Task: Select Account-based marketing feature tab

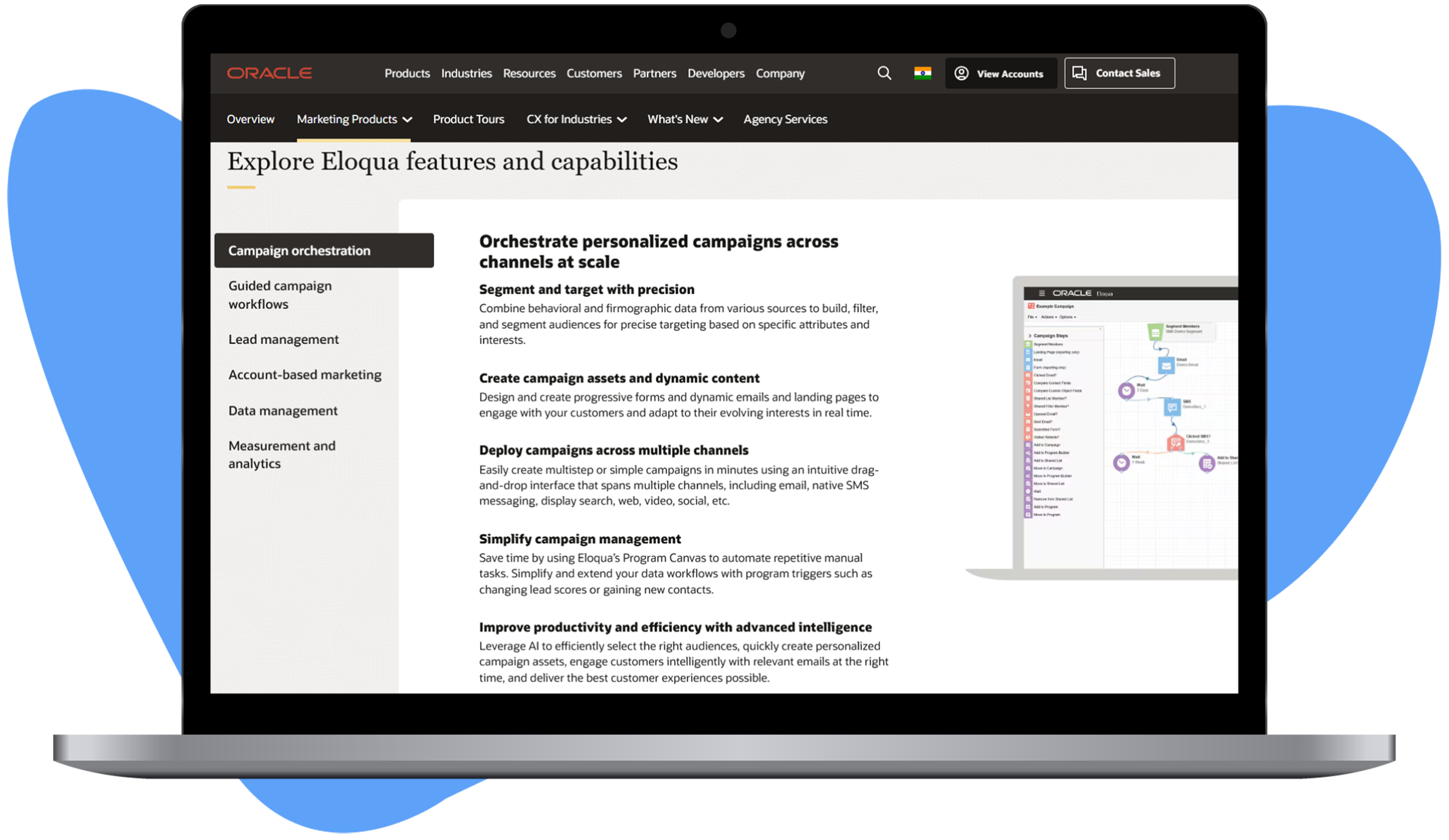Action: point(305,375)
